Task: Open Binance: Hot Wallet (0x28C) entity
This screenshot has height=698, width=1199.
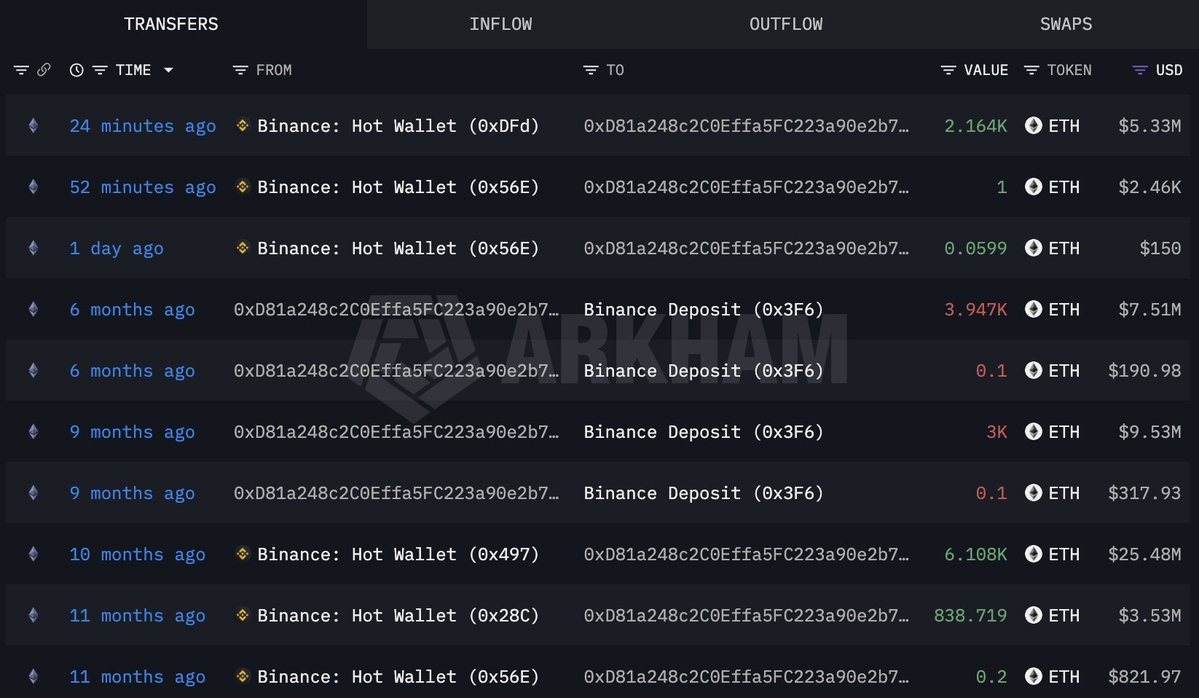Action: click(398, 615)
